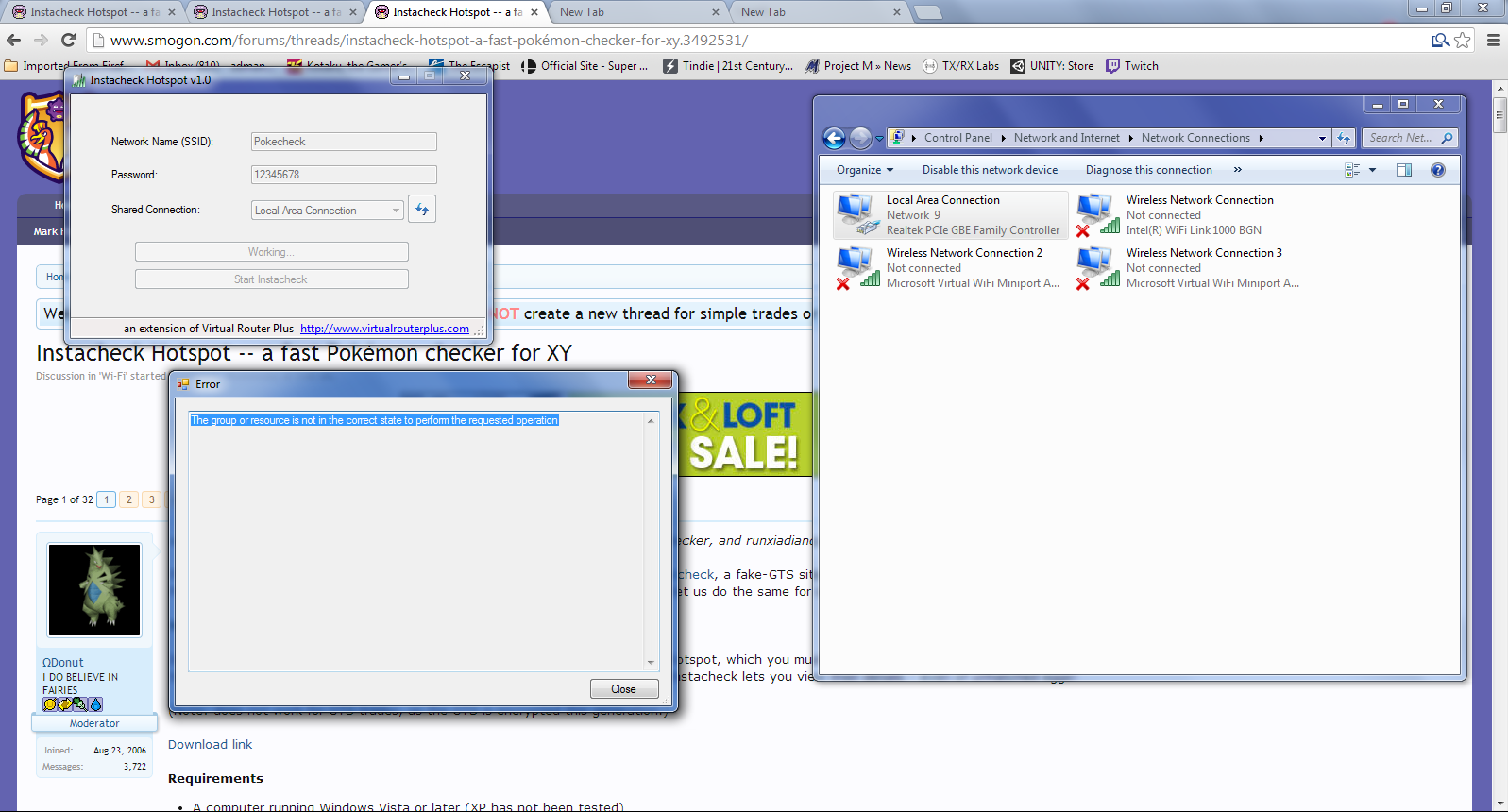
Task: Click Disable this network device
Action: click(990, 170)
